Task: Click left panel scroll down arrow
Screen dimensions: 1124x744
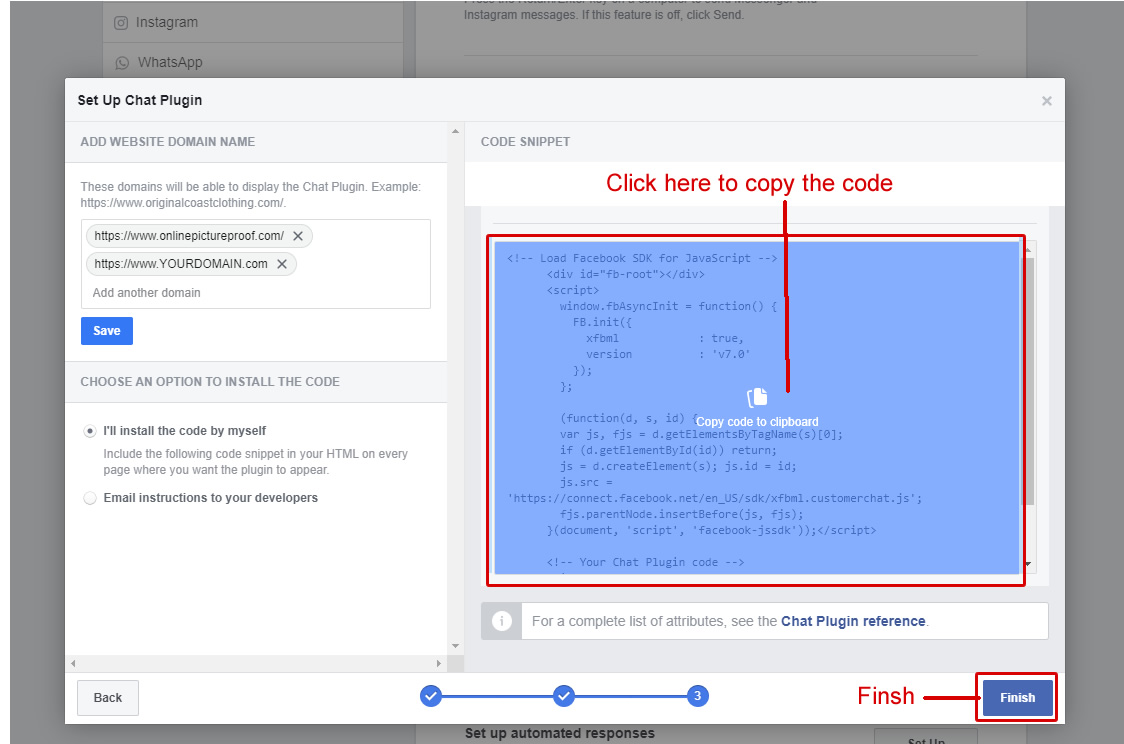Action: click(455, 646)
